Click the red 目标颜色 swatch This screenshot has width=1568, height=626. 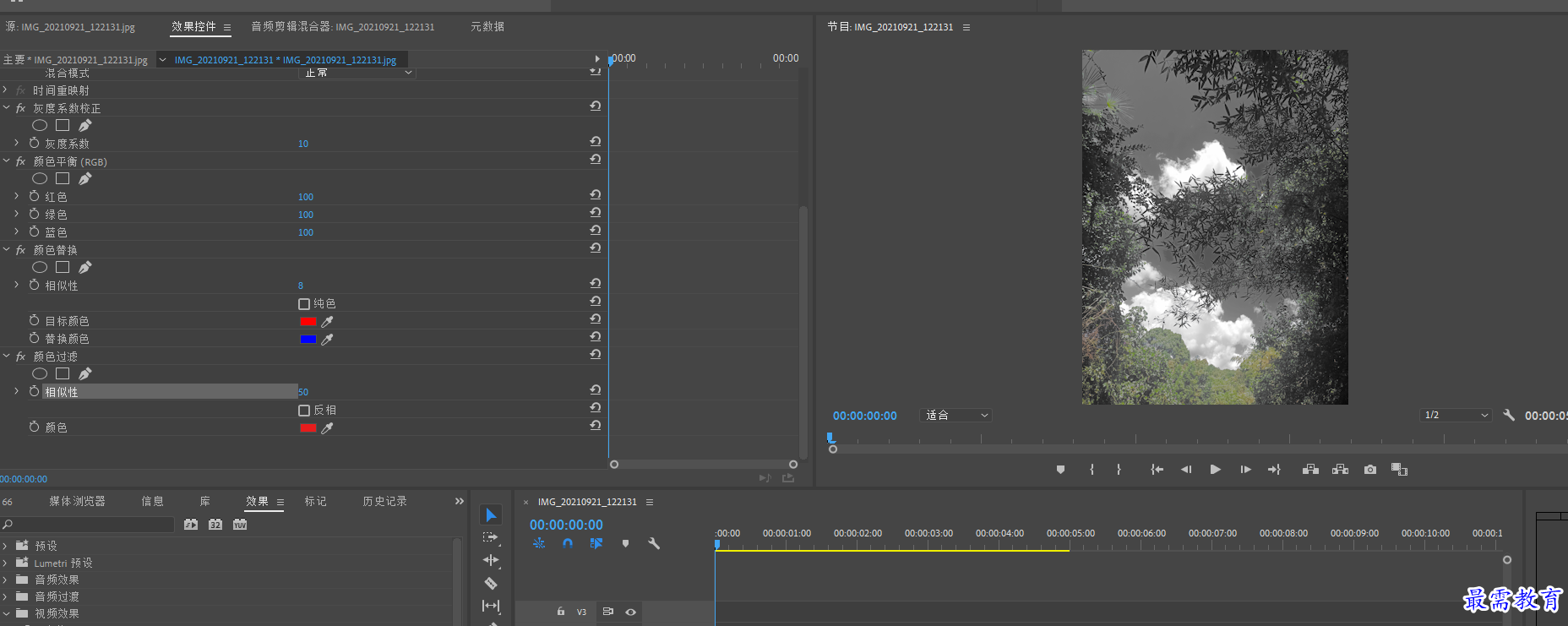(x=308, y=322)
